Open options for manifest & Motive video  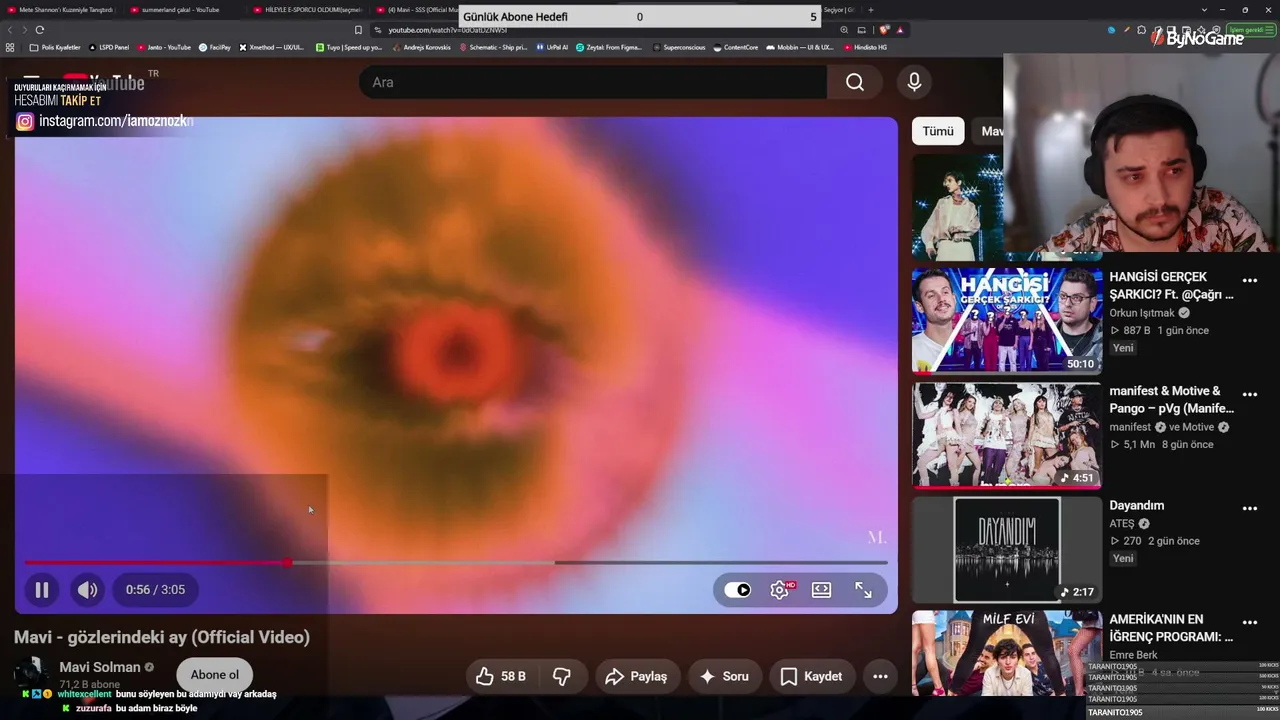(1249, 394)
